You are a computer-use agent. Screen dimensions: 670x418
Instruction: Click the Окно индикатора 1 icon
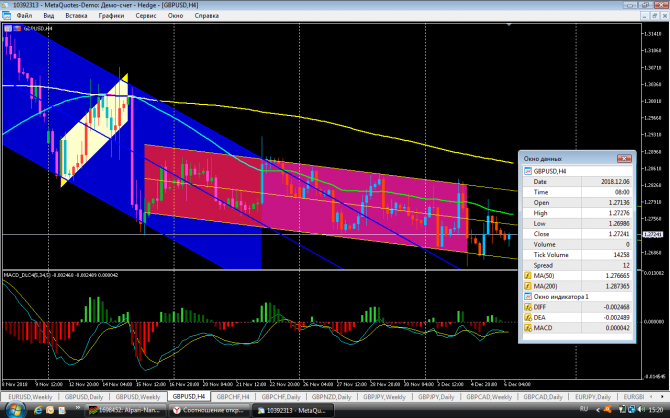pyautogui.click(x=528, y=297)
